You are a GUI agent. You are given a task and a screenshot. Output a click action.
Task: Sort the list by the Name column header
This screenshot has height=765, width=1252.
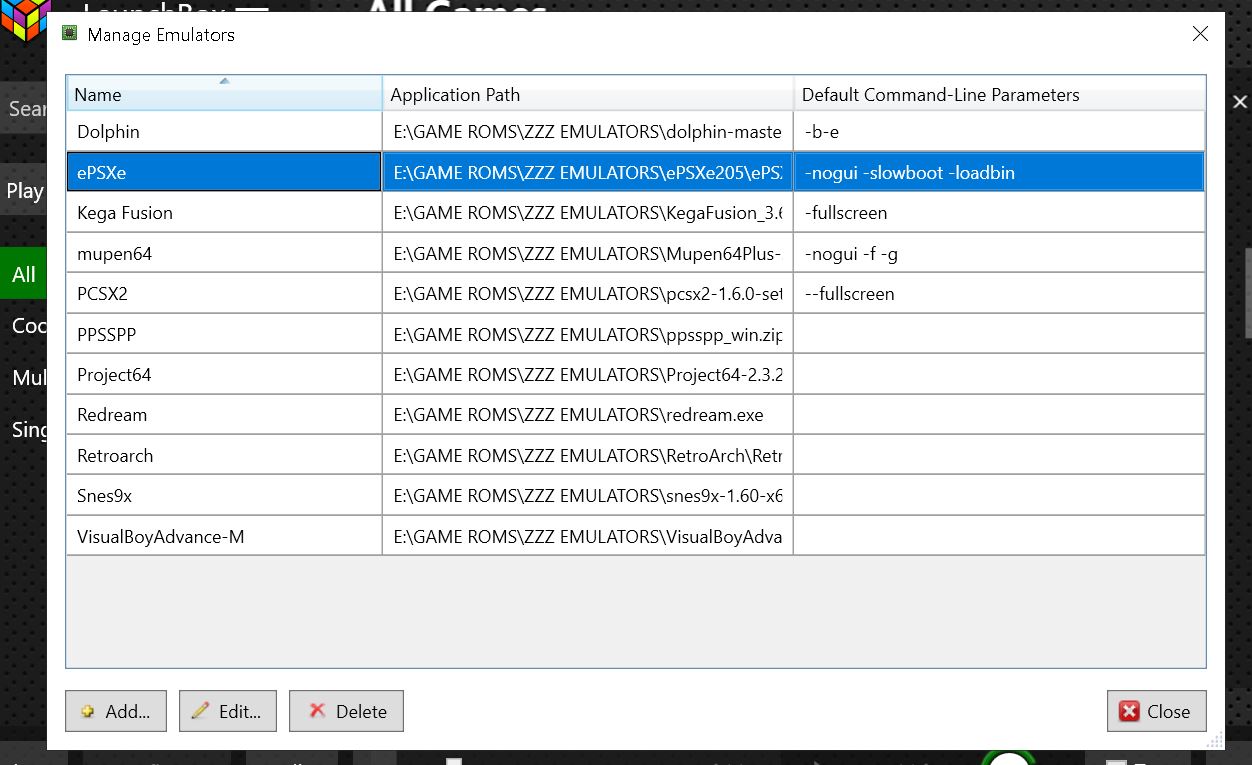[224, 93]
